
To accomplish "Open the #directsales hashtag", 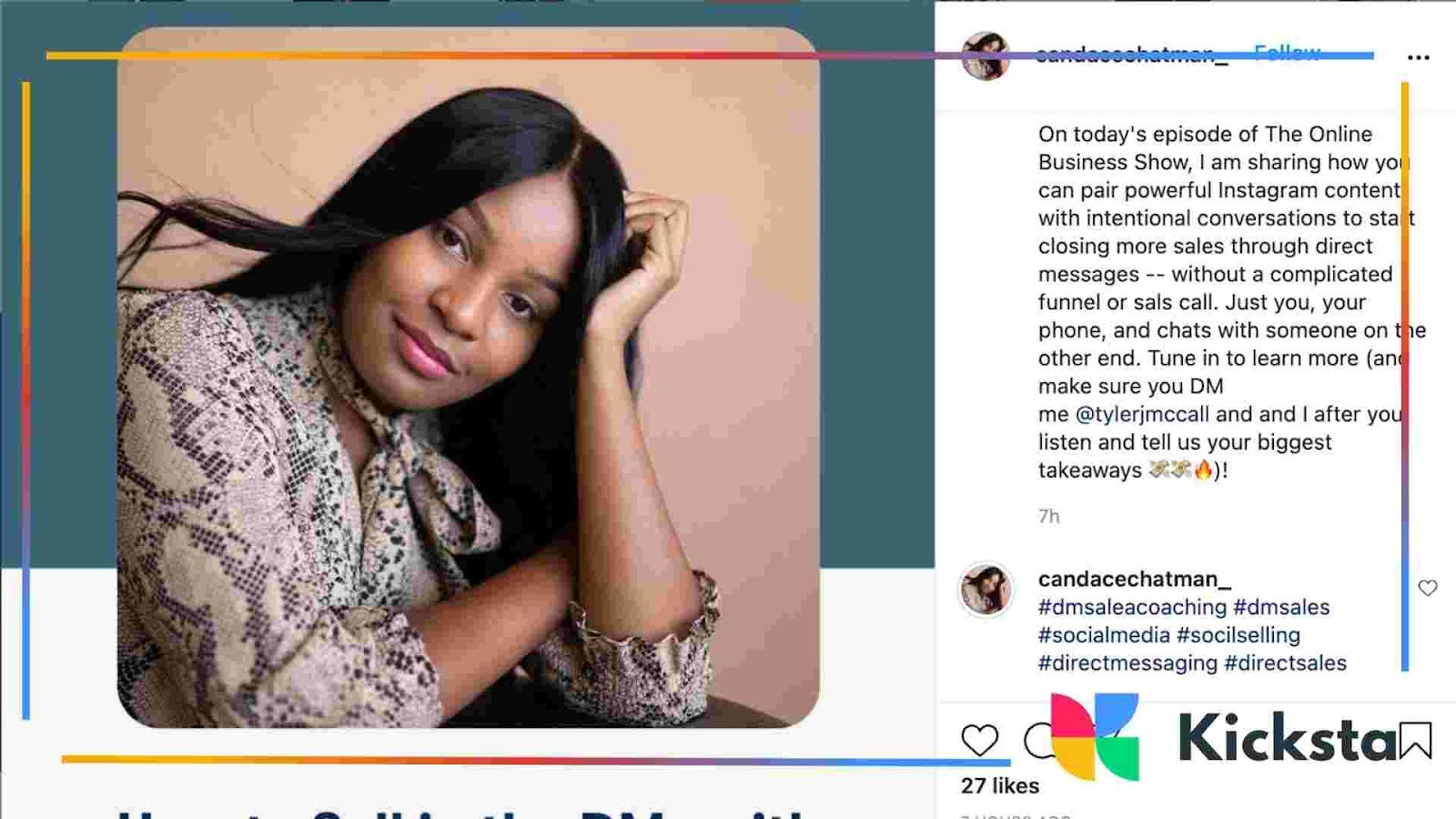I will (x=1285, y=663).
